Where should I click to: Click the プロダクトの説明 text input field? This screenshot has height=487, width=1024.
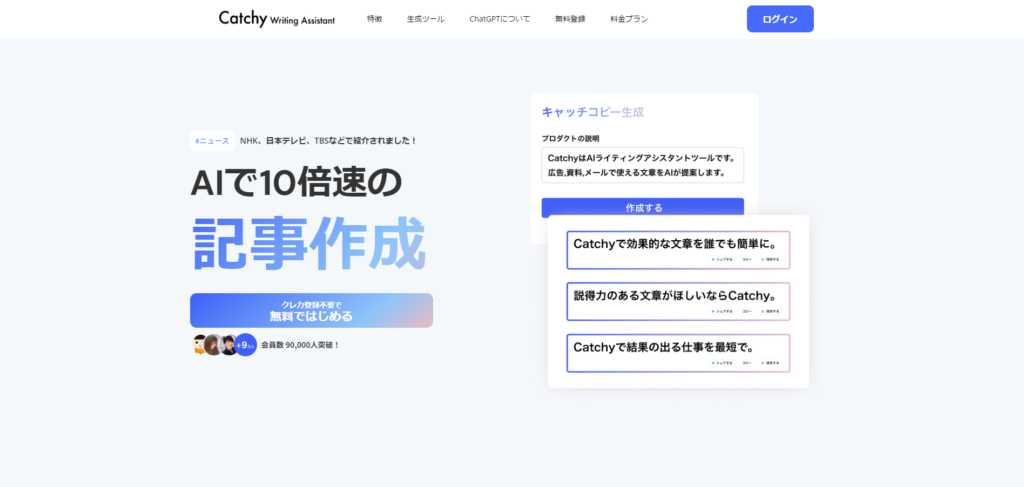pyautogui.click(x=642, y=166)
